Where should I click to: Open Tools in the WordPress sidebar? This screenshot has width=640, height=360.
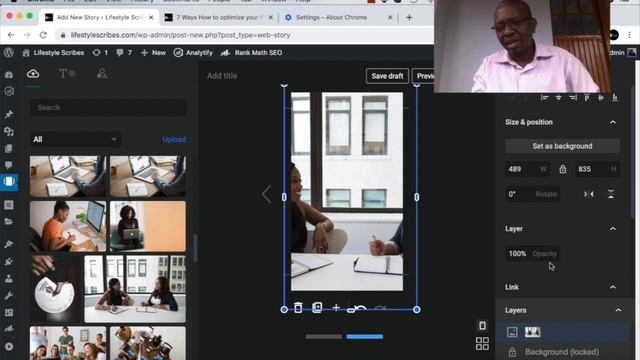pyautogui.click(x=9, y=296)
